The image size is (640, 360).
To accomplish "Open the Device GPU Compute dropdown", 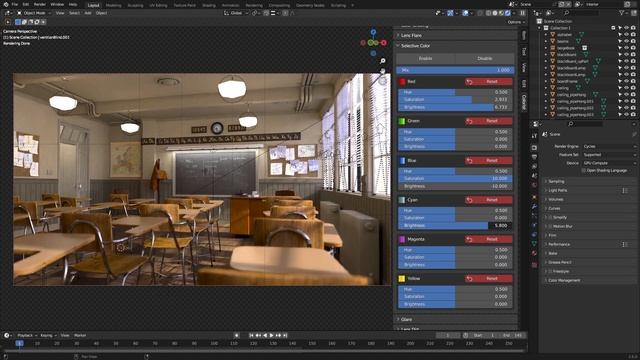I will click(609, 163).
